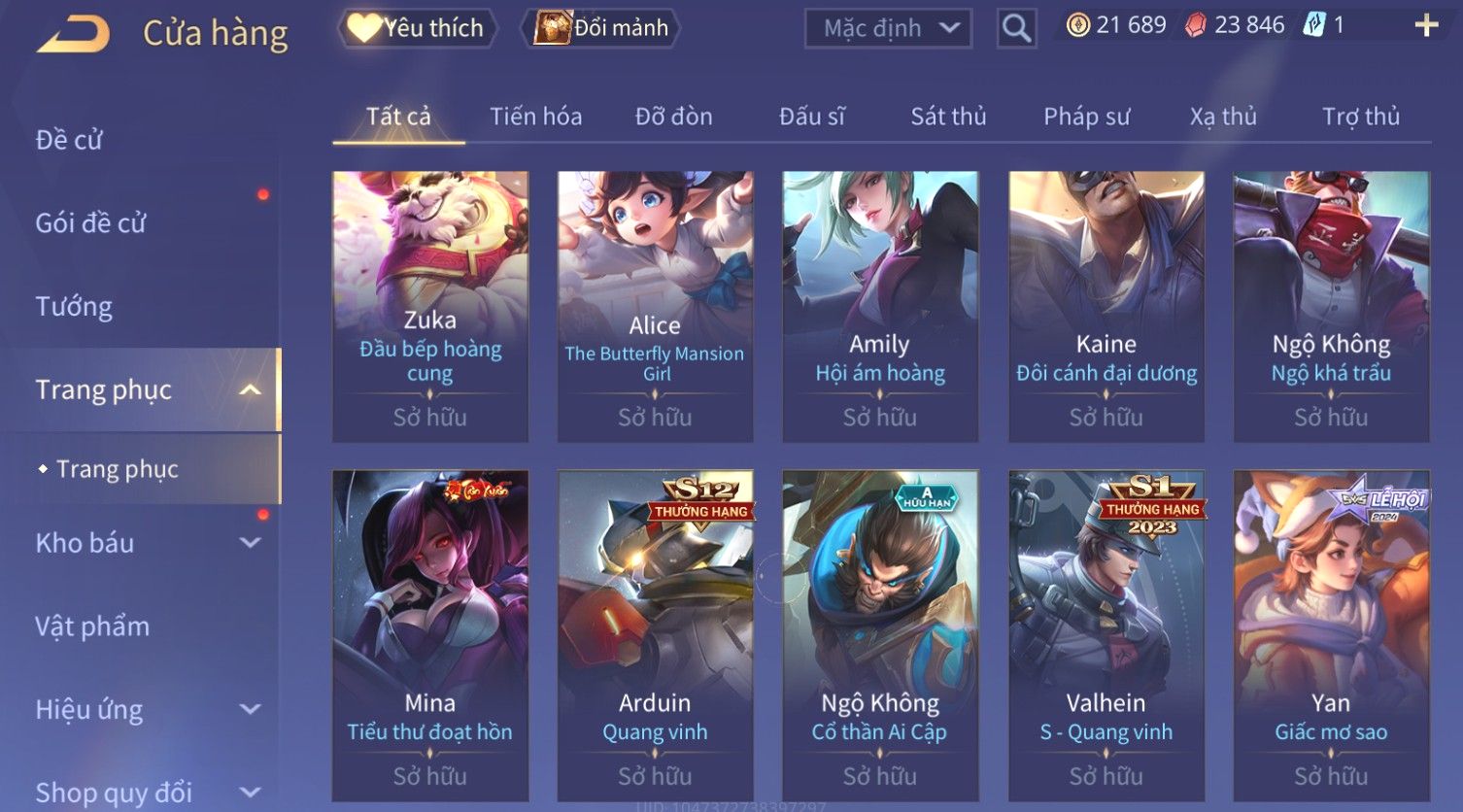Switch to the Pháp sư tab
The width and height of the screenshot is (1463, 812).
click(1086, 117)
